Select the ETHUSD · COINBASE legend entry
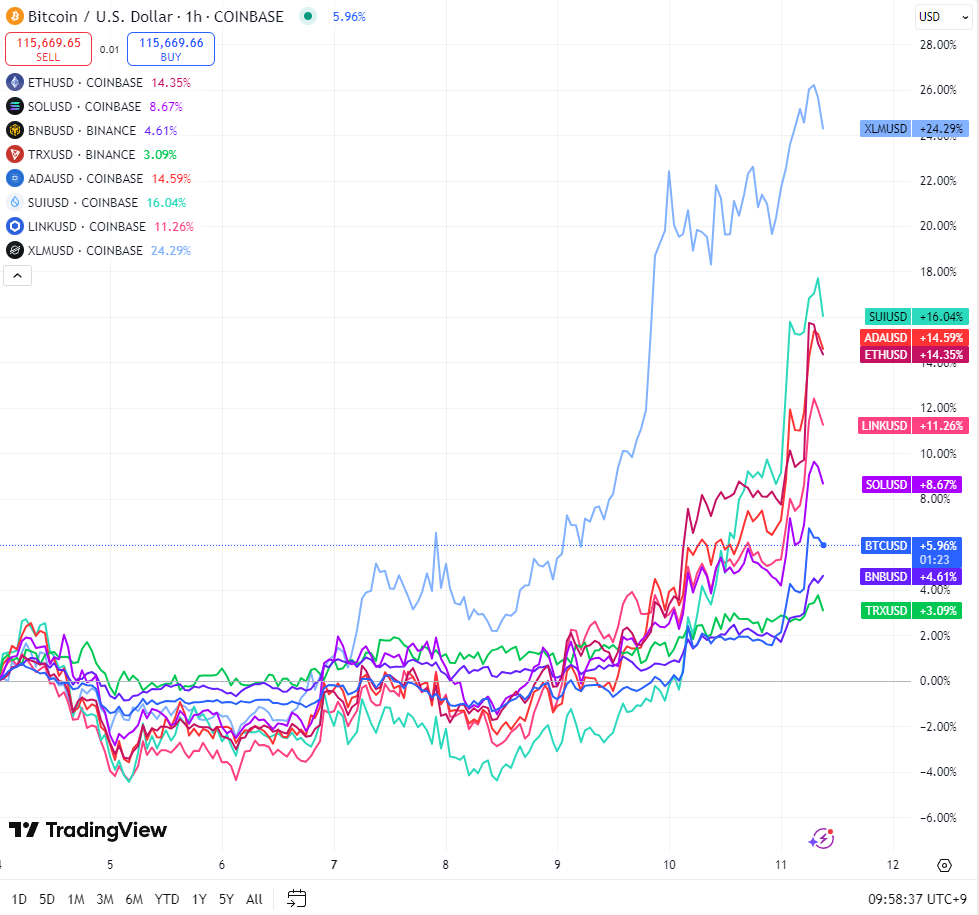This screenshot has height=915, width=979. 86,82
